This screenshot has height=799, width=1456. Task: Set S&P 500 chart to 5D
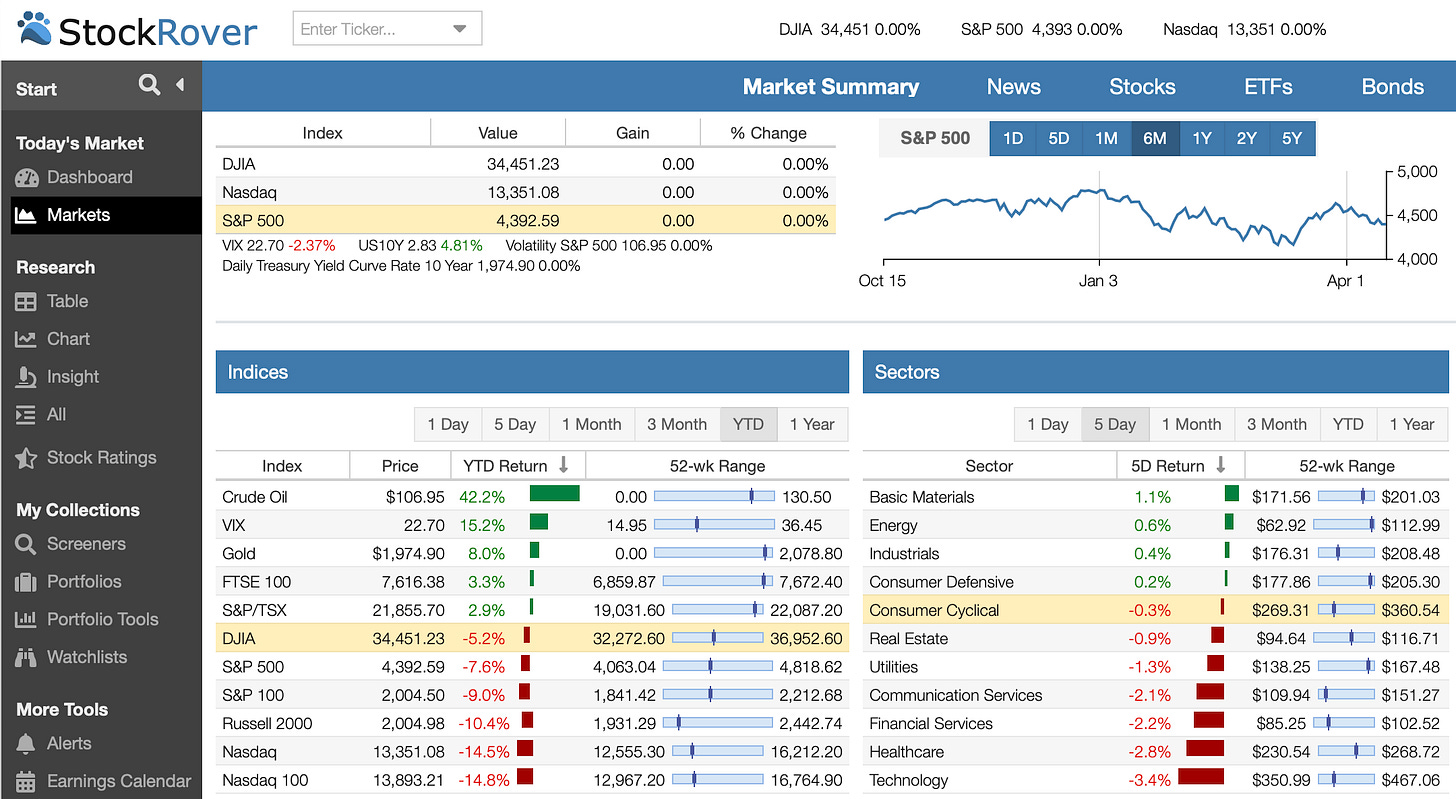coord(1059,138)
